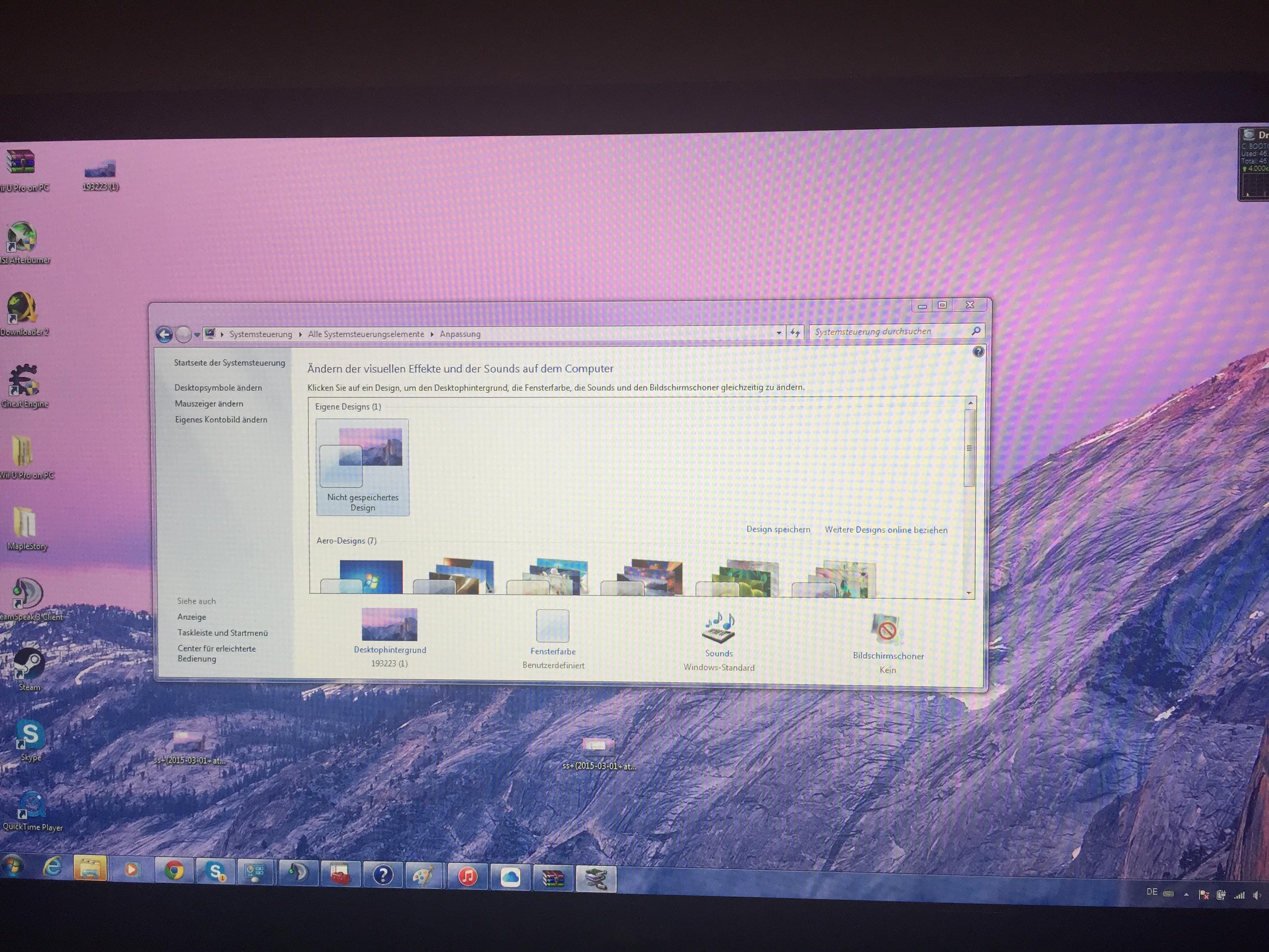
Task: Open the Fensterfarbe window color swatch
Action: 552,625
